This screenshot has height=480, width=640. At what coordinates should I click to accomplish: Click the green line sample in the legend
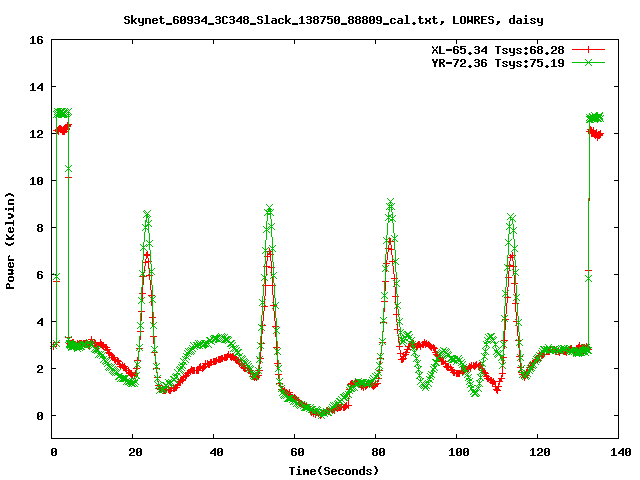point(588,62)
